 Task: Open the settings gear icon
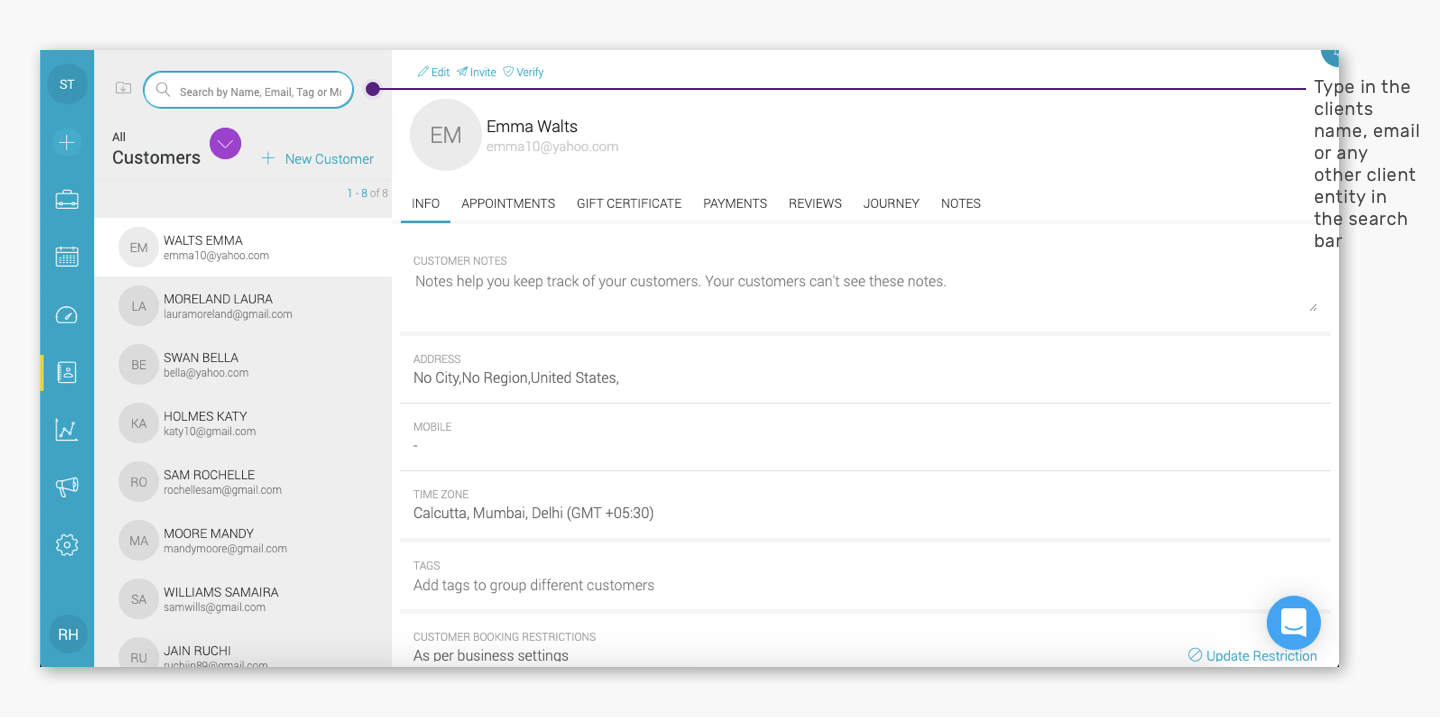(x=67, y=545)
